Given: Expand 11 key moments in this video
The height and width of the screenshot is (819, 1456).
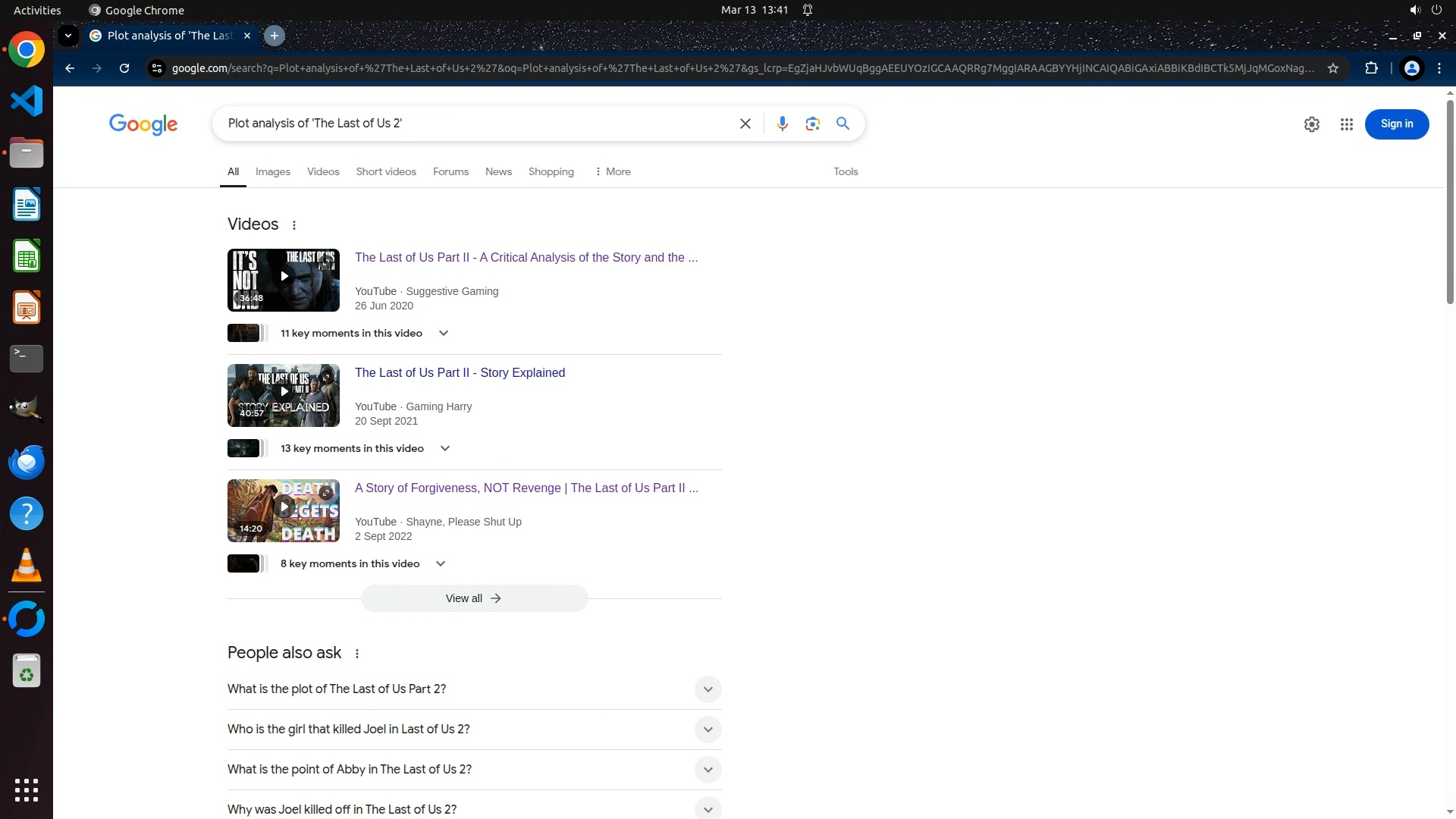Looking at the screenshot, I should (444, 333).
